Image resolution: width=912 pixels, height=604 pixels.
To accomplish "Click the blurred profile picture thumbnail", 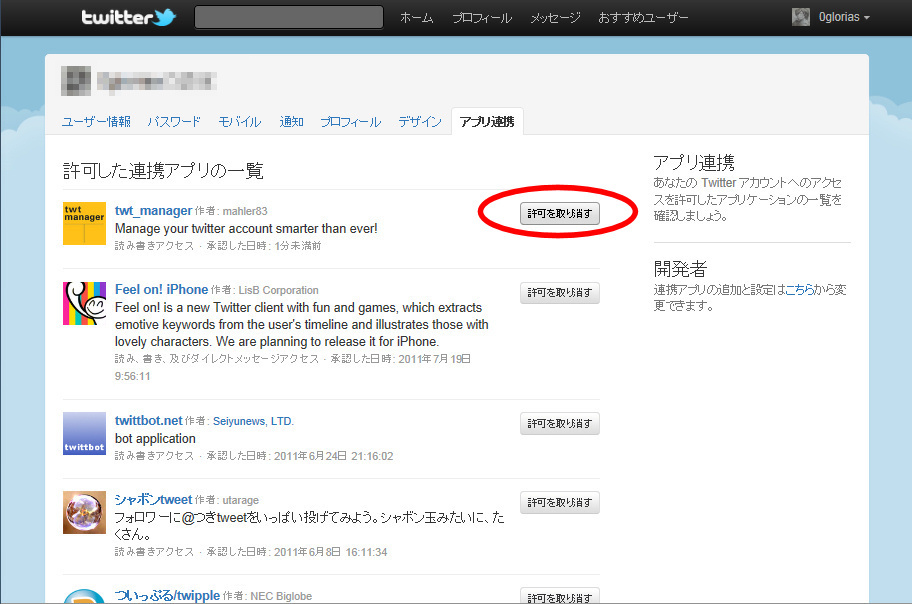I will coord(76,81).
